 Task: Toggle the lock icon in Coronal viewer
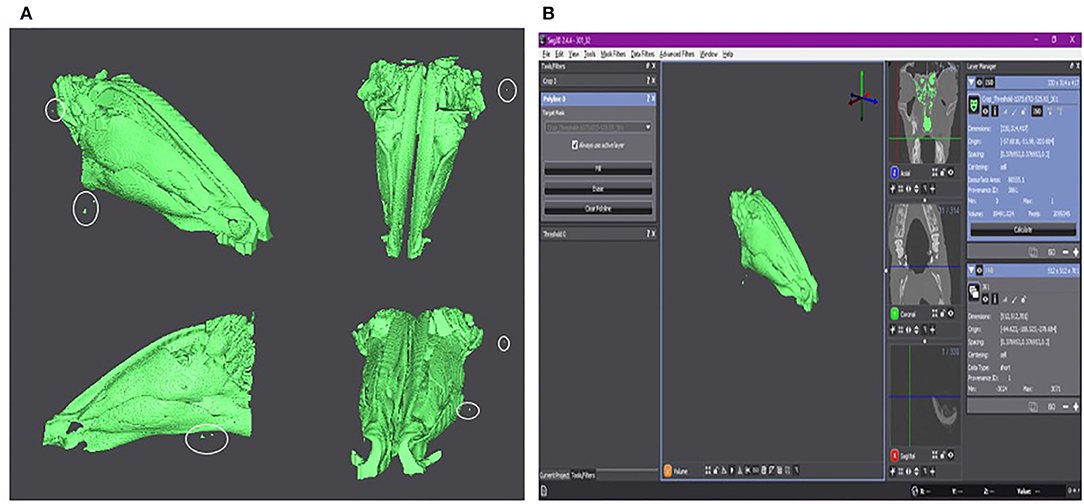tap(942, 314)
